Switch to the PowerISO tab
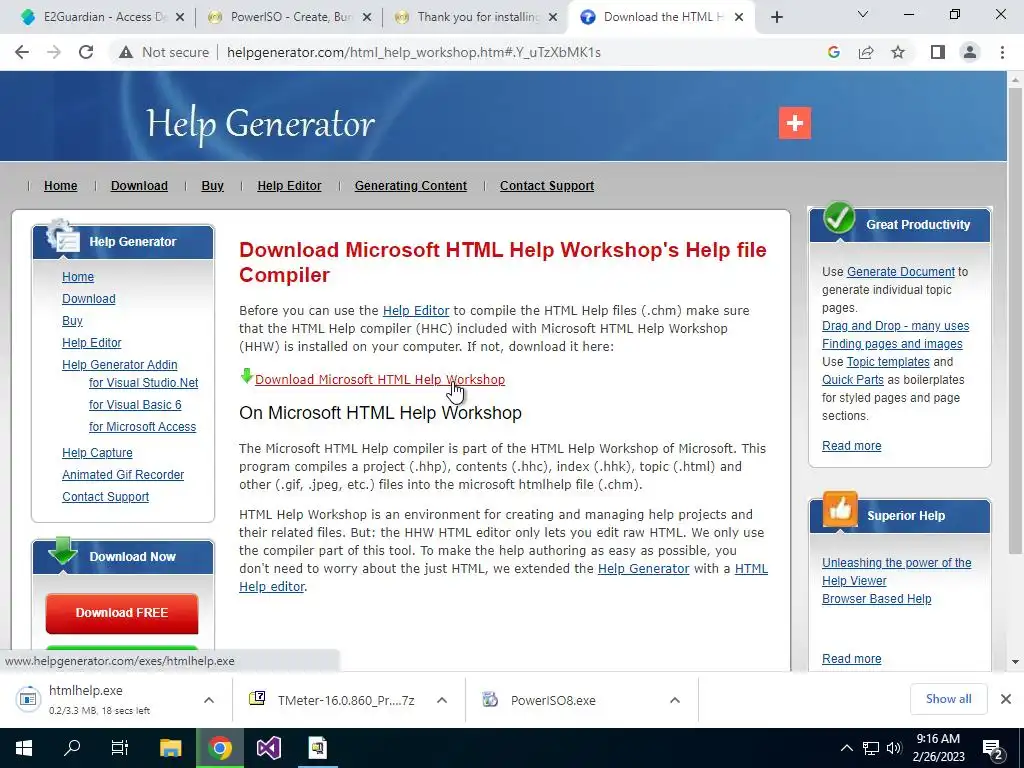 [290, 17]
